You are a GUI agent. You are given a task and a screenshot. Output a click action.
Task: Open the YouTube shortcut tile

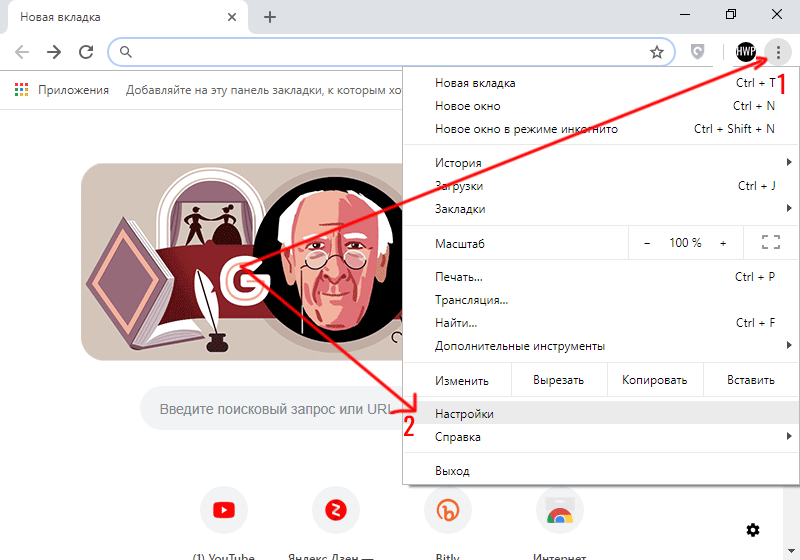click(224, 510)
